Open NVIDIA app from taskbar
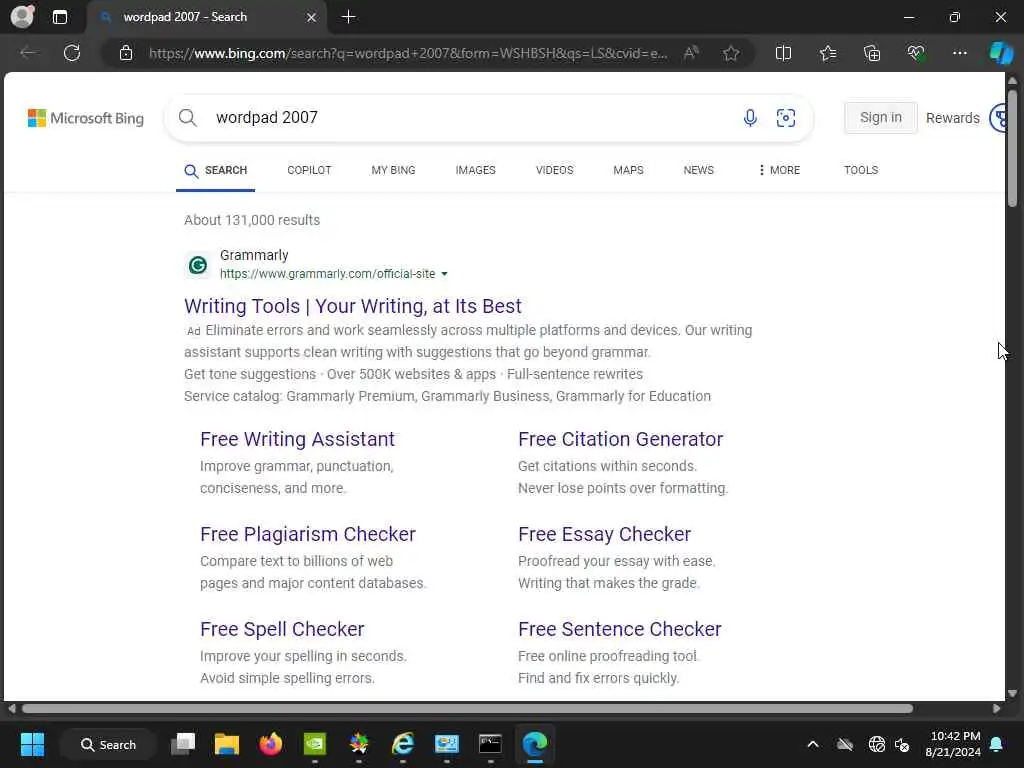Image resolution: width=1024 pixels, height=768 pixels. coord(315,744)
